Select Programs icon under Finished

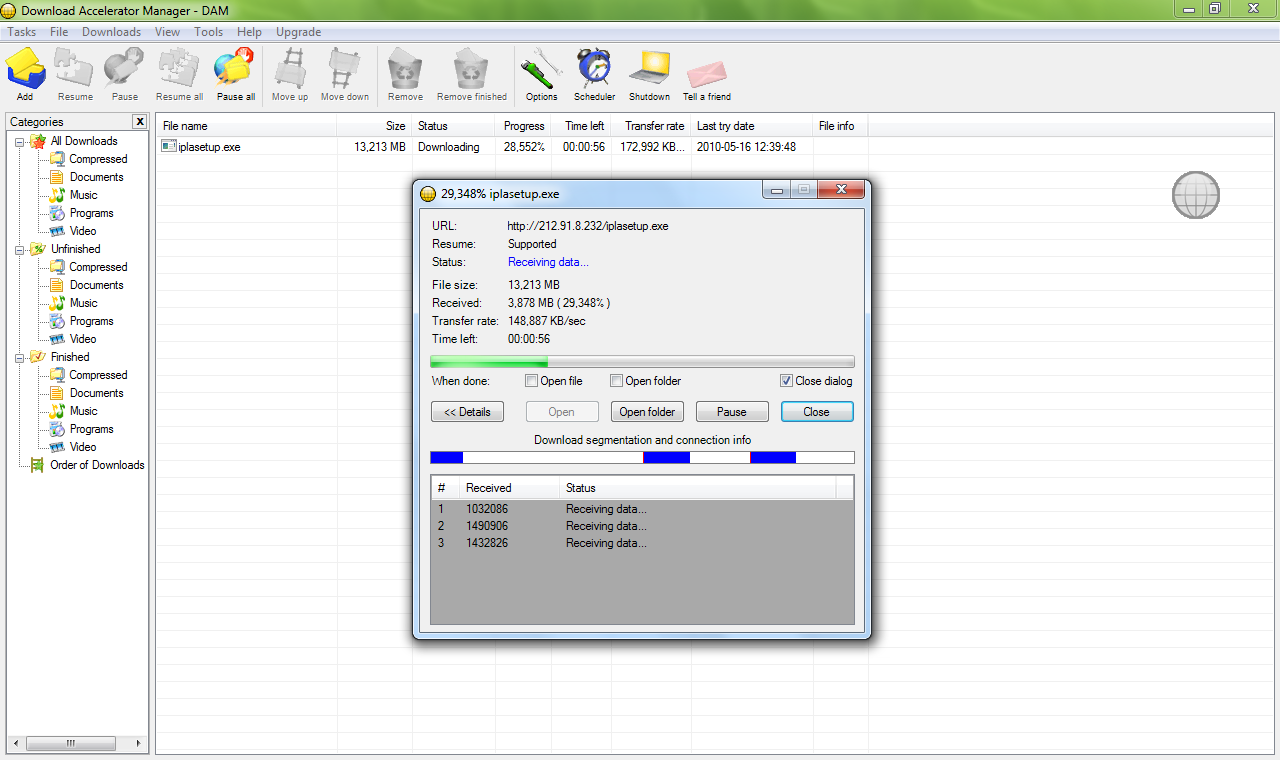click(57, 429)
